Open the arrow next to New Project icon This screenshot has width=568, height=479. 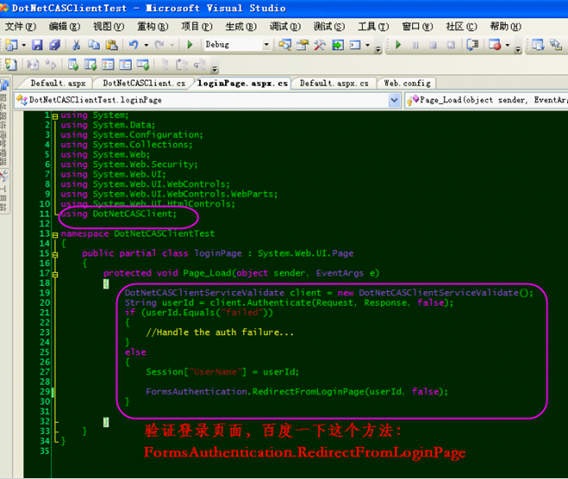(x=24, y=45)
